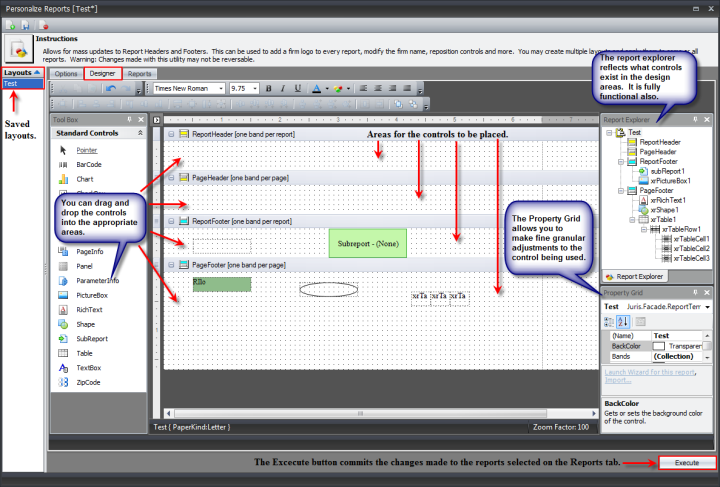This screenshot has height=487, width=720.
Task: Select the RichText control
Action: [90, 310]
